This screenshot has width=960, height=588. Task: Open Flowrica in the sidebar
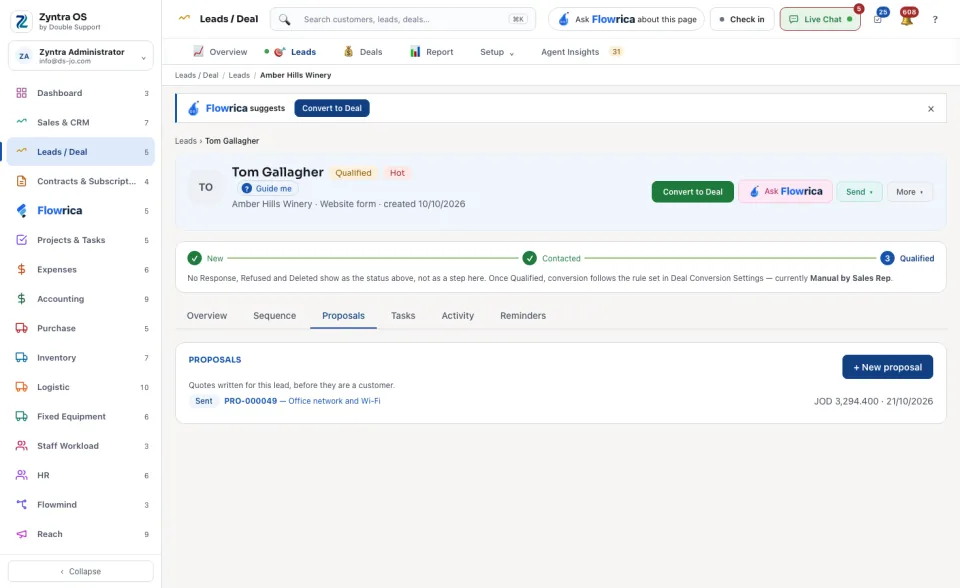click(81, 211)
